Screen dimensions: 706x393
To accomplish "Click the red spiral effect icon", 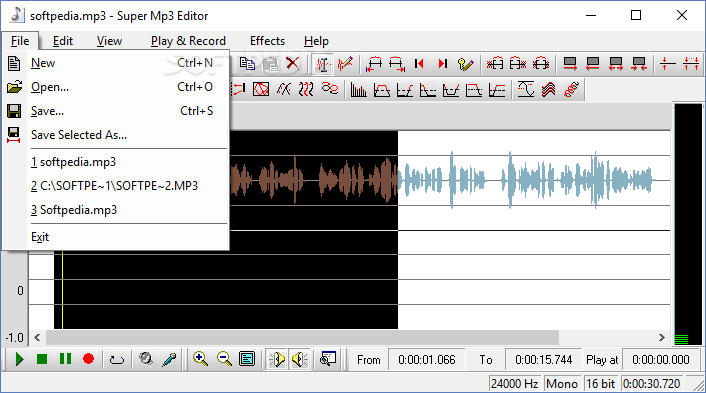I will (571, 90).
